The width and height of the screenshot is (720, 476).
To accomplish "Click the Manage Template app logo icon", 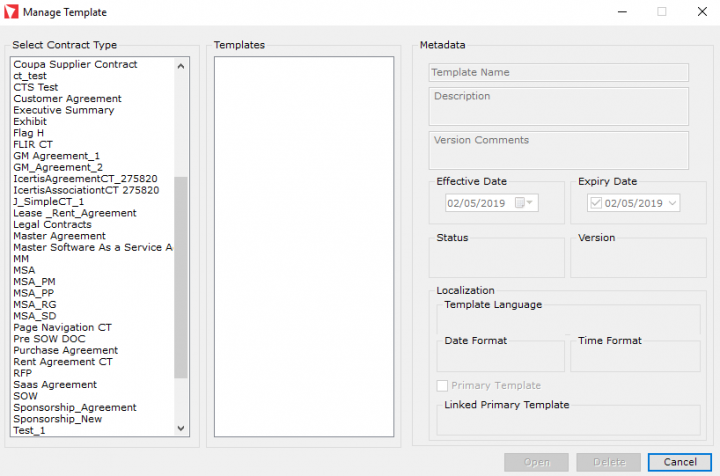I will (11, 12).
